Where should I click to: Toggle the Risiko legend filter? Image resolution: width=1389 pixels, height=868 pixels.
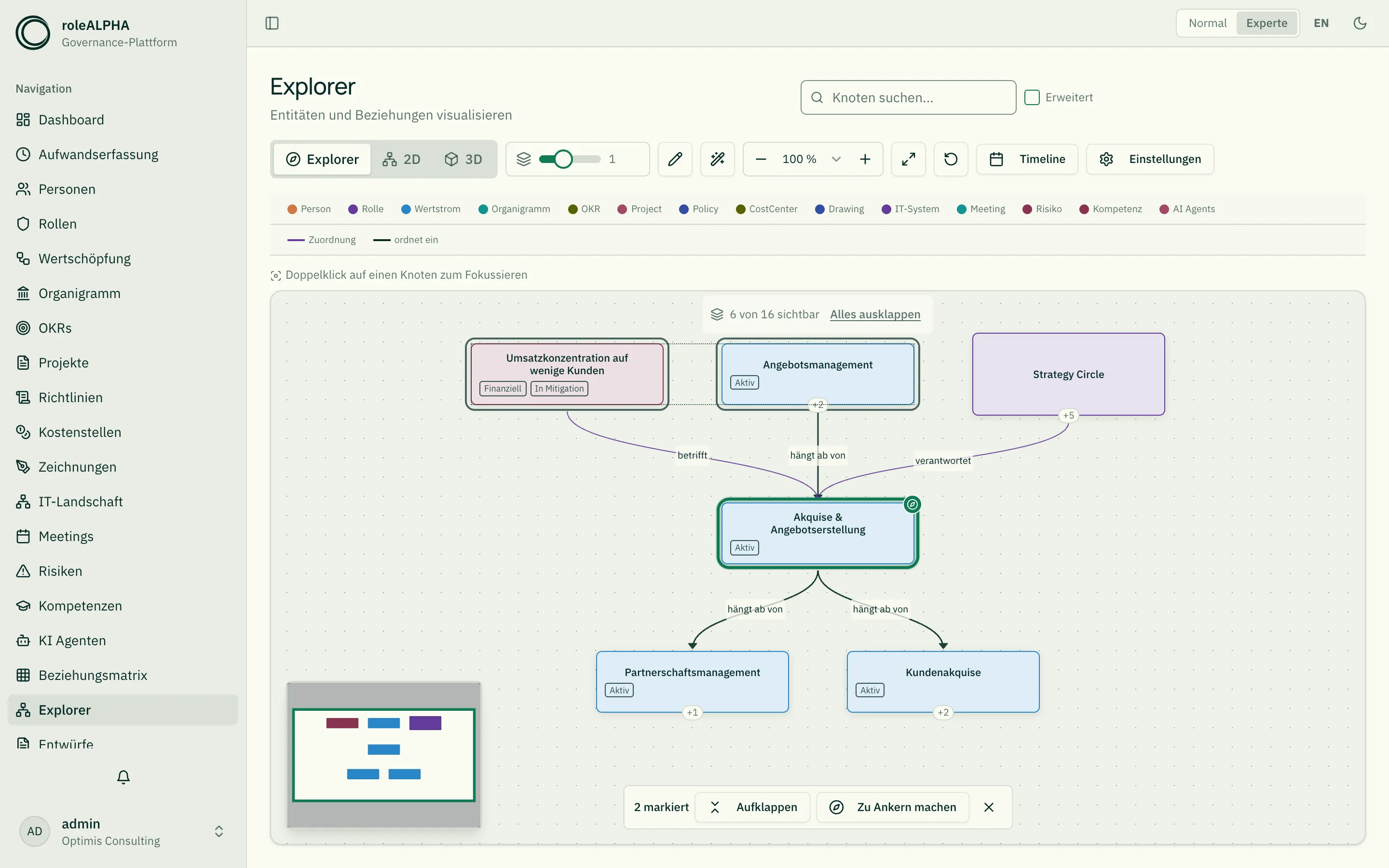click(x=1042, y=209)
